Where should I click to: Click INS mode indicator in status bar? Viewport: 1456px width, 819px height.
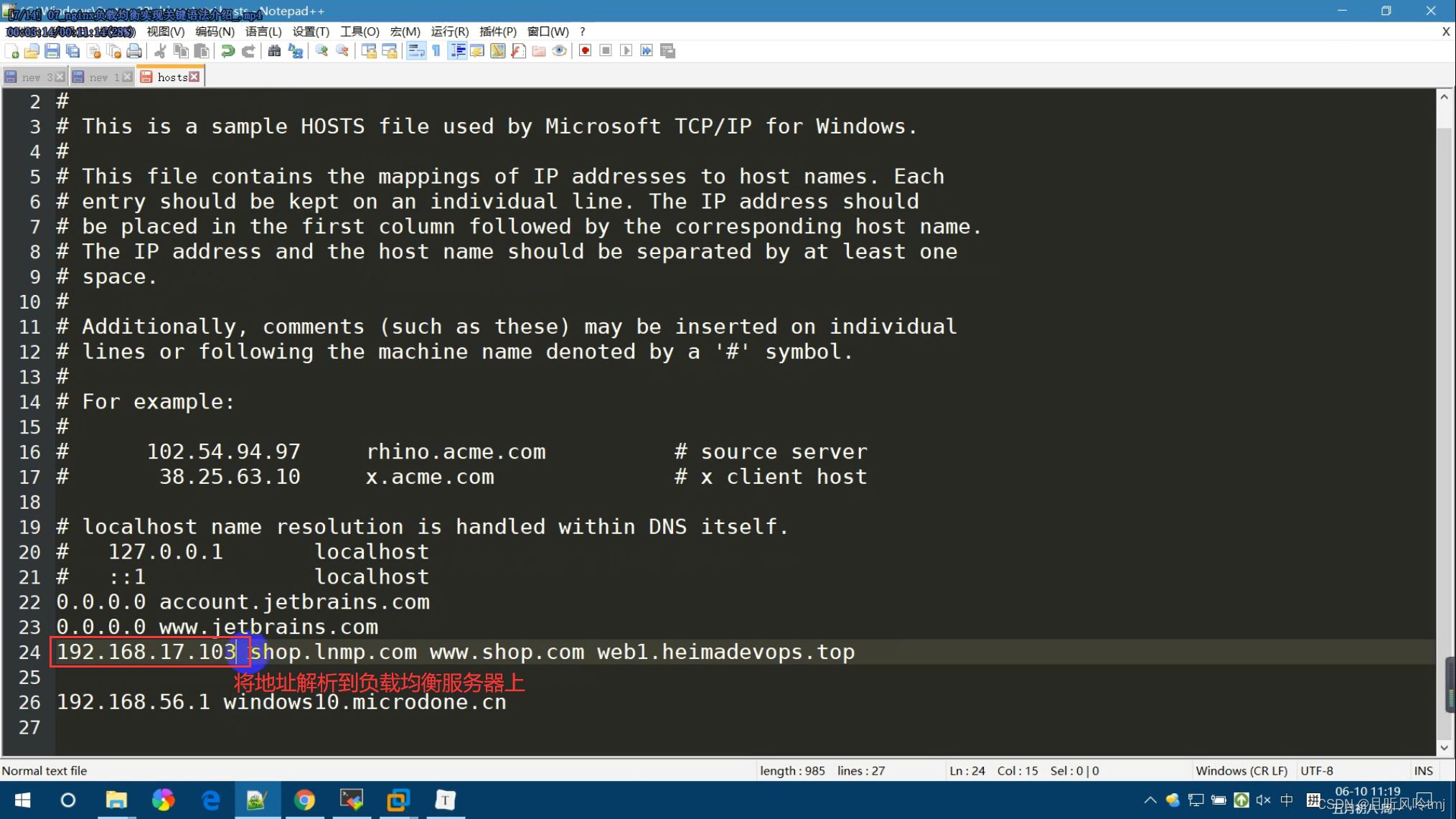1423,770
